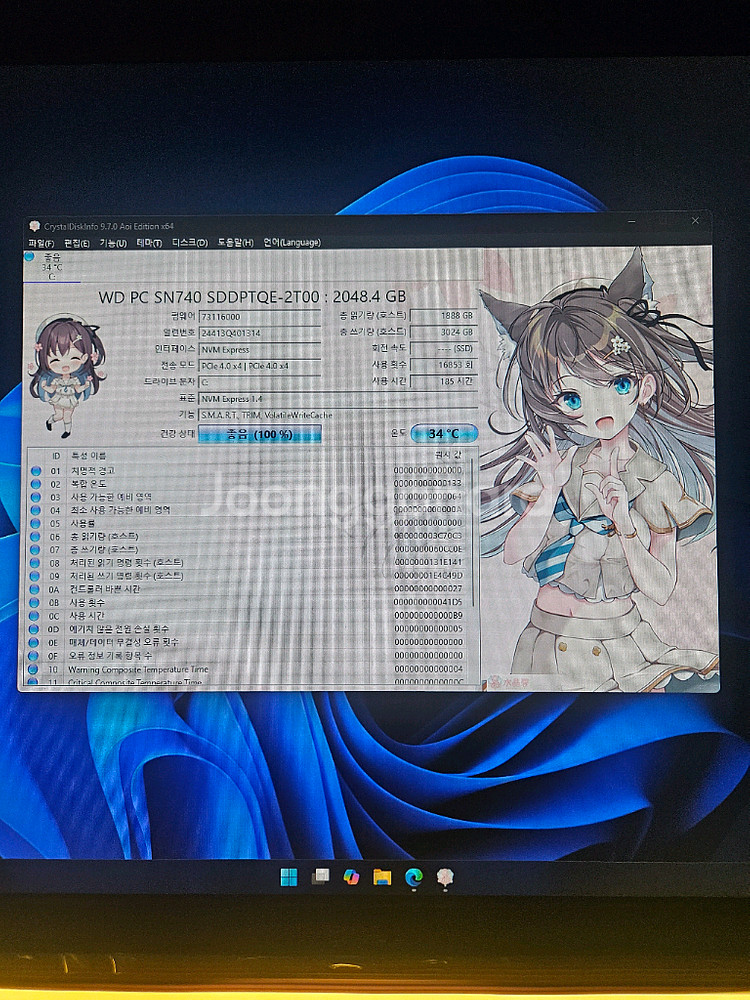
Task: Click the interface field NVM Express
Action: (x=259, y=349)
